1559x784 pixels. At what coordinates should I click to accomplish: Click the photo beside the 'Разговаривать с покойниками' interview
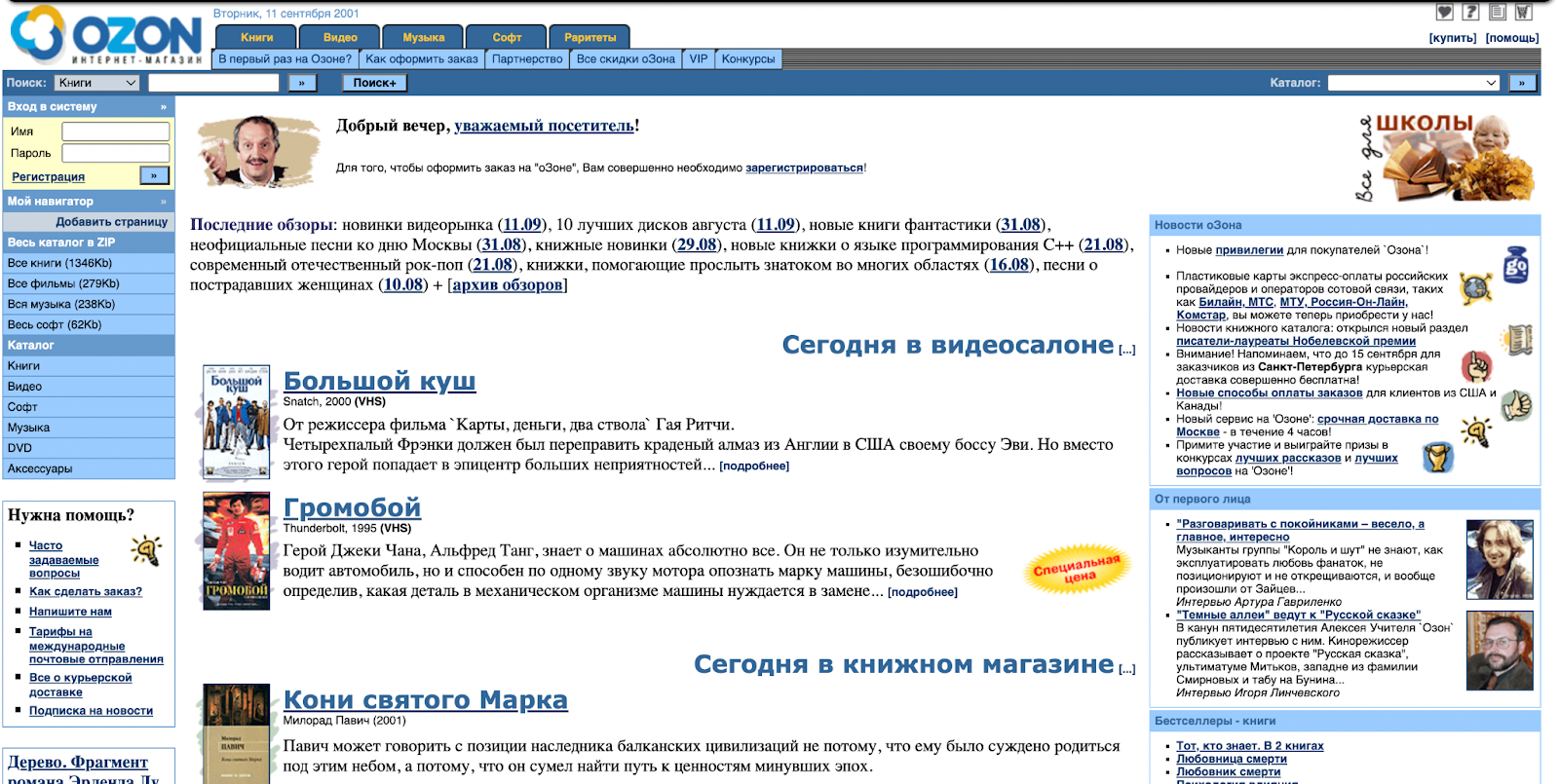[1500, 559]
